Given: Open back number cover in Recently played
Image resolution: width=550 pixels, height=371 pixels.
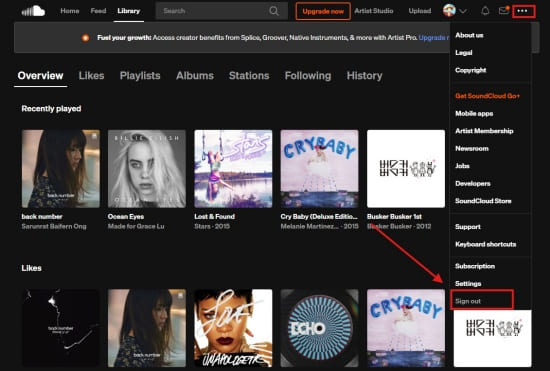Looking at the screenshot, I should [x=61, y=169].
